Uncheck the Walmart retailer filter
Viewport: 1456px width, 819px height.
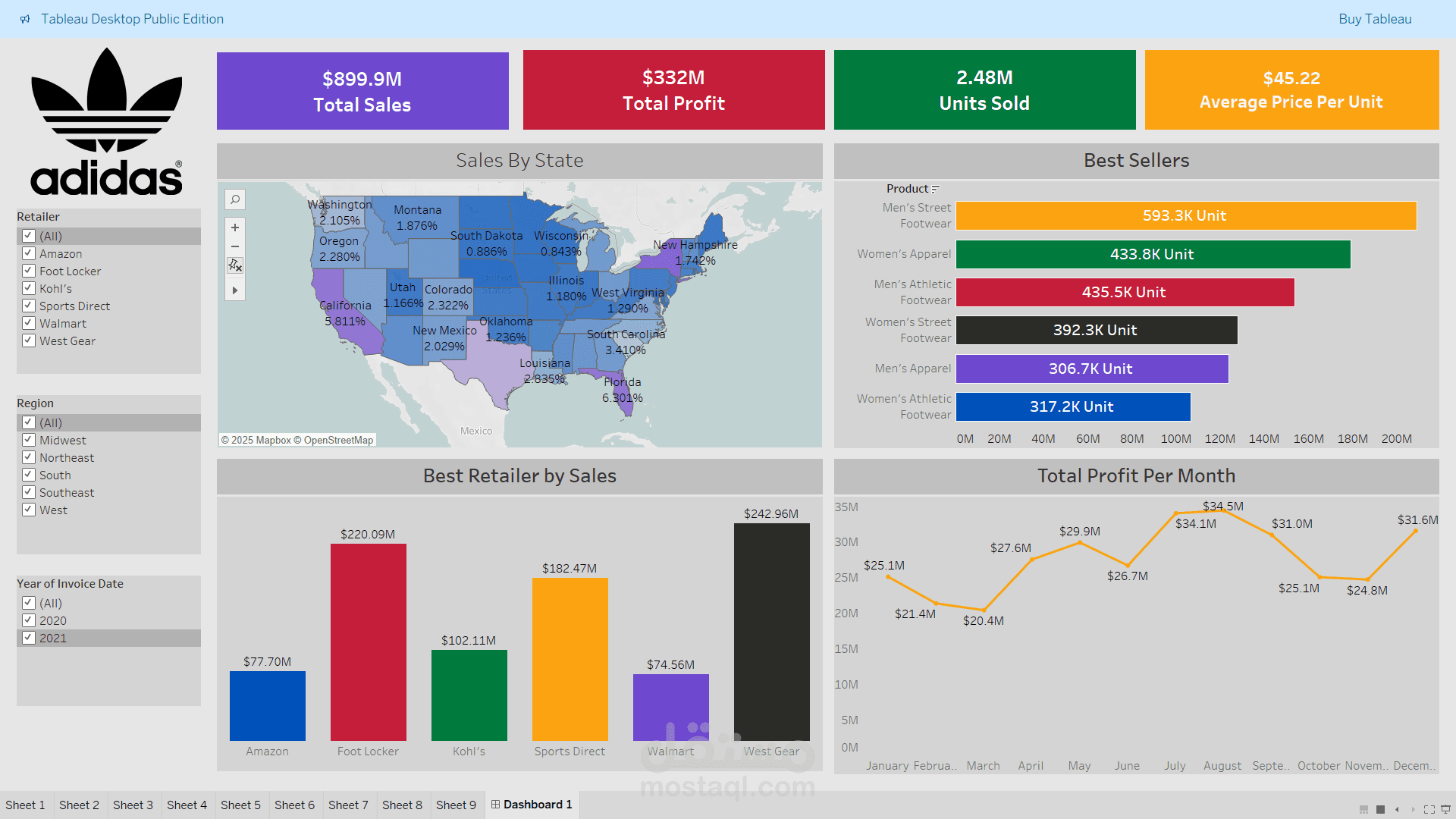click(x=28, y=323)
